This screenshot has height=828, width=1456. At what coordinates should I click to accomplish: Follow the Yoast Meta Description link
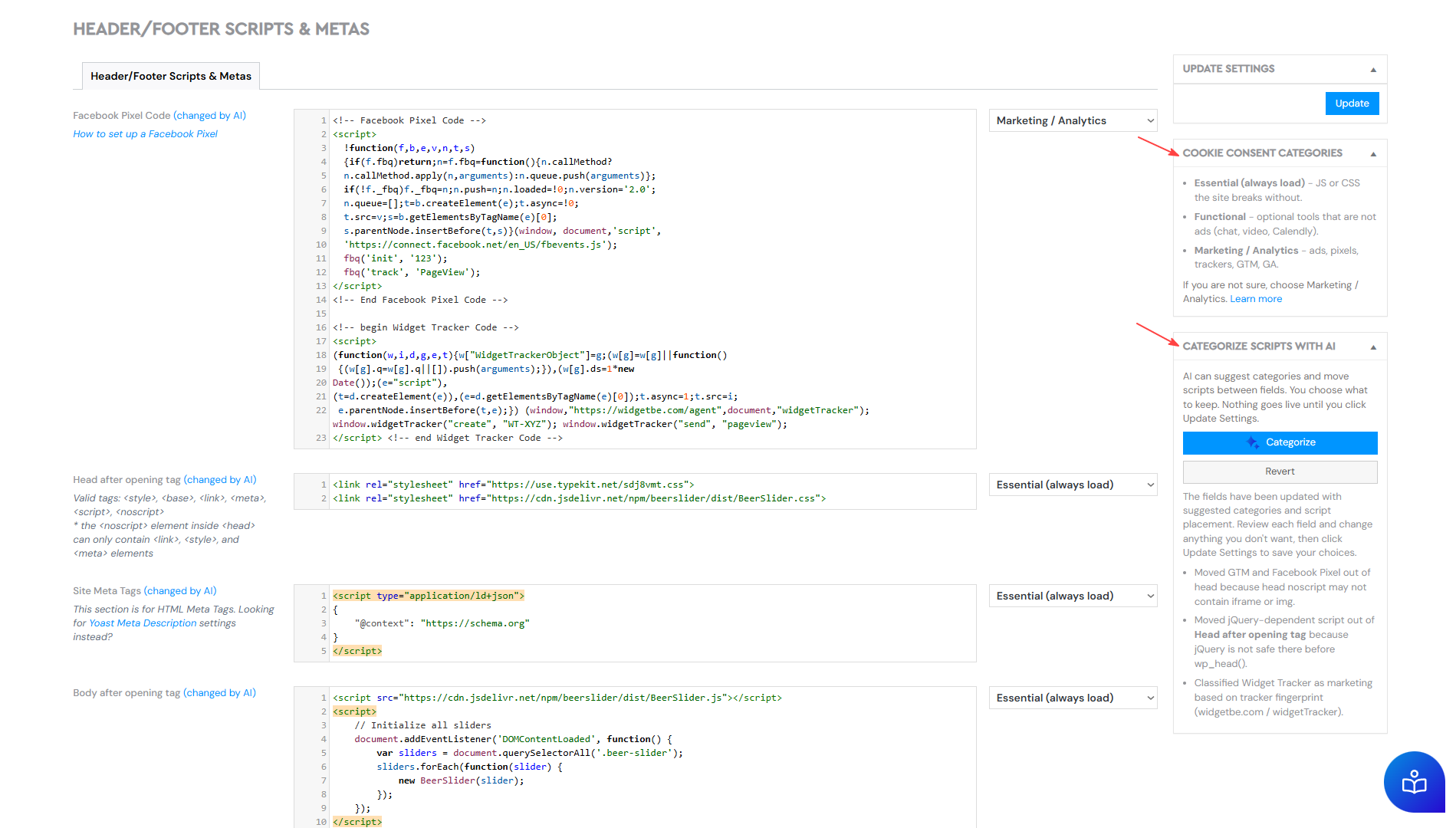click(143, 623)
